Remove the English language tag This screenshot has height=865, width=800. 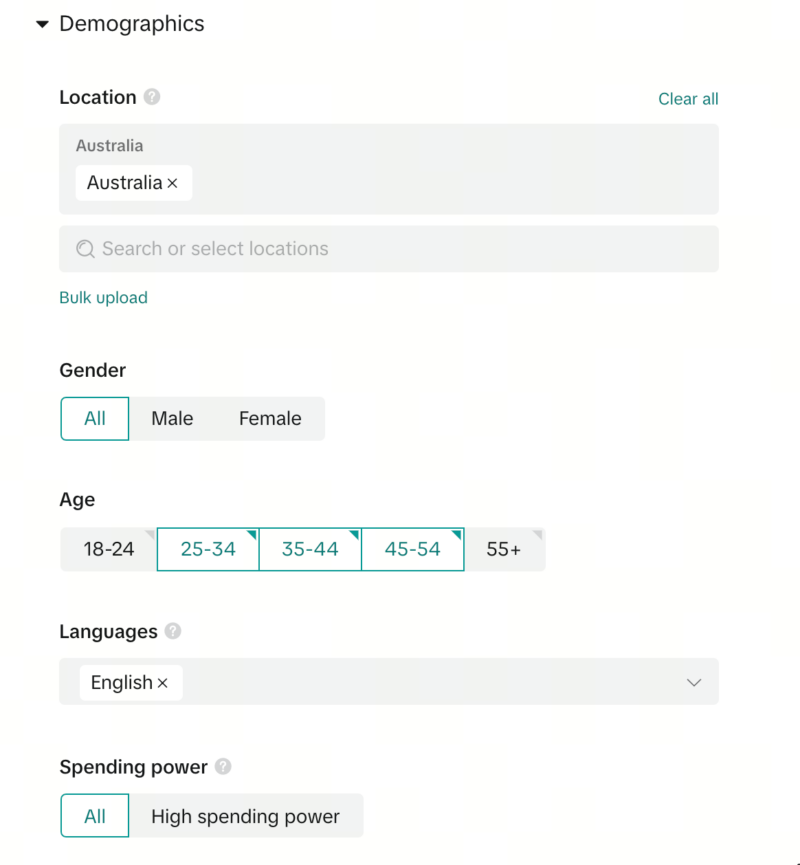163,683
